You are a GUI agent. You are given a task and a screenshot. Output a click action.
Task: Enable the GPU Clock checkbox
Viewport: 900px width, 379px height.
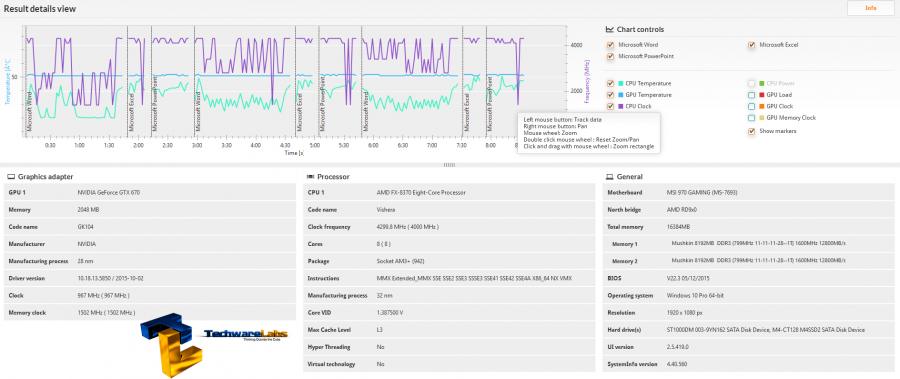coord(751,106)
